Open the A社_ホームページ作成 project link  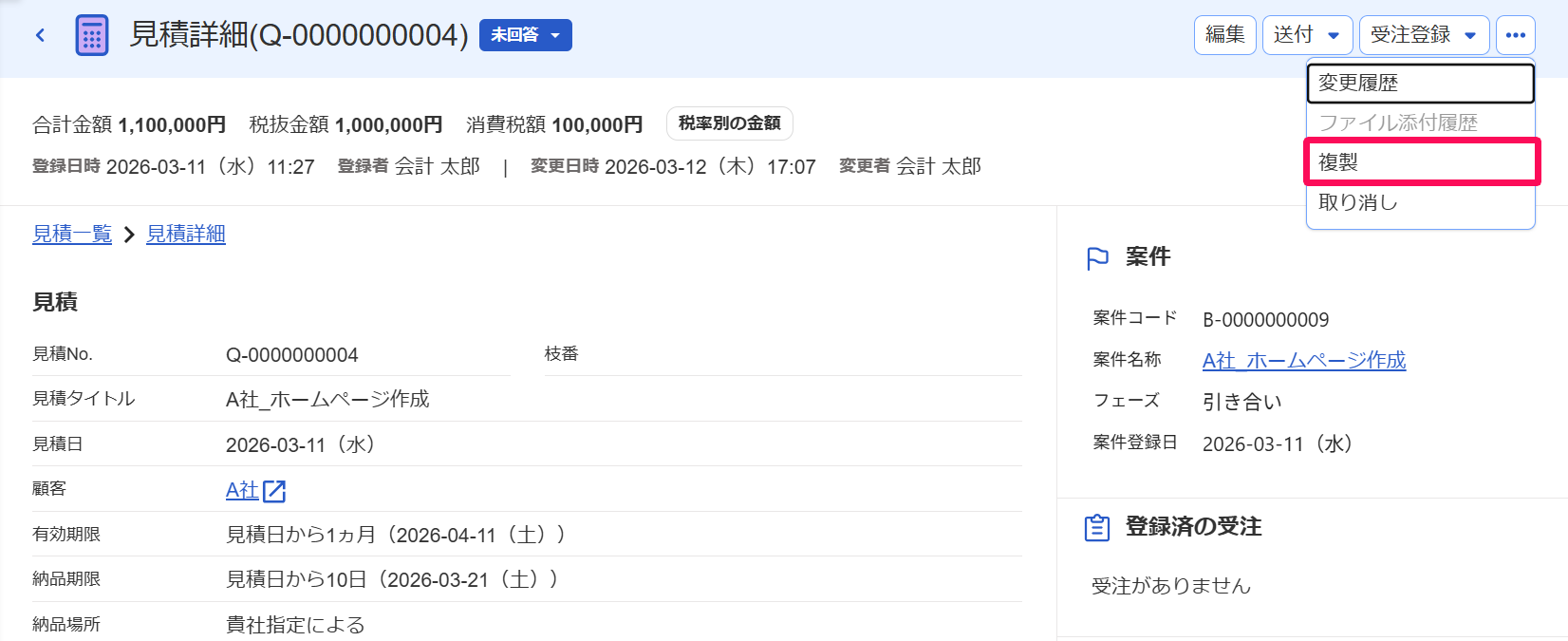point(1304,360)
